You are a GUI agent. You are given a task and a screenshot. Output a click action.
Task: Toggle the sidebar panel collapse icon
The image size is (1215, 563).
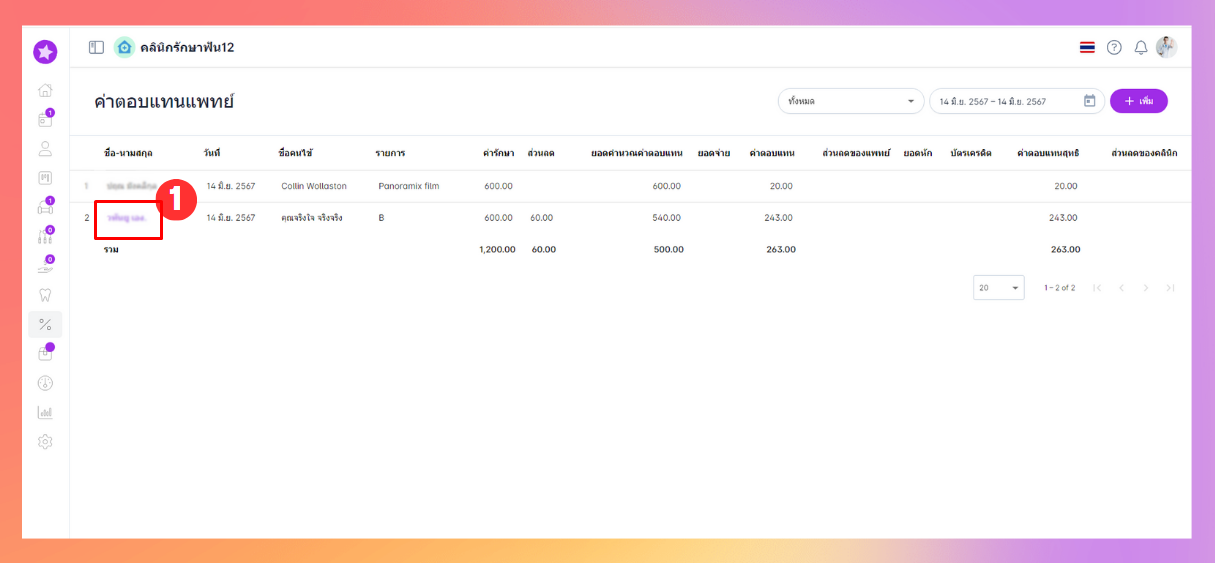96,47
